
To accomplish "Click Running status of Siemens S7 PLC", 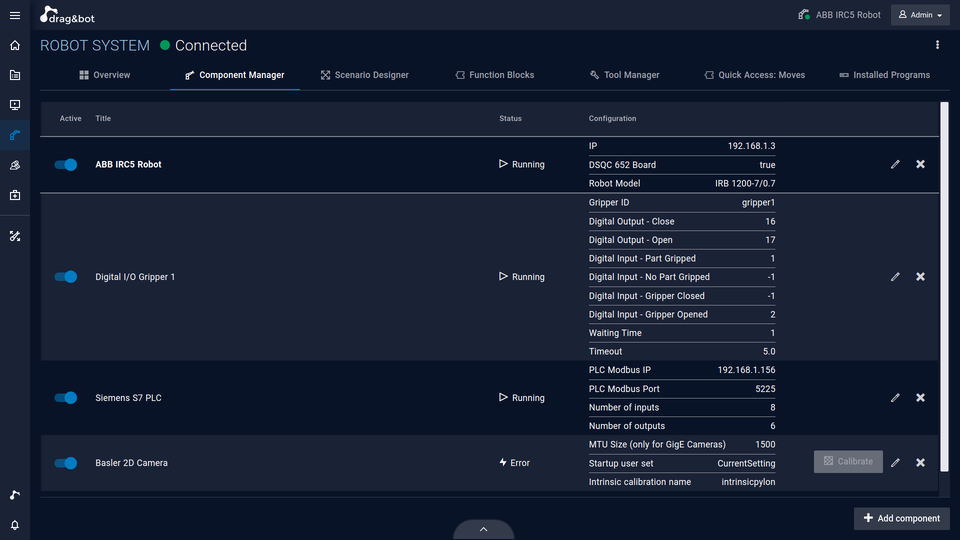I will [x=522, y=398].
